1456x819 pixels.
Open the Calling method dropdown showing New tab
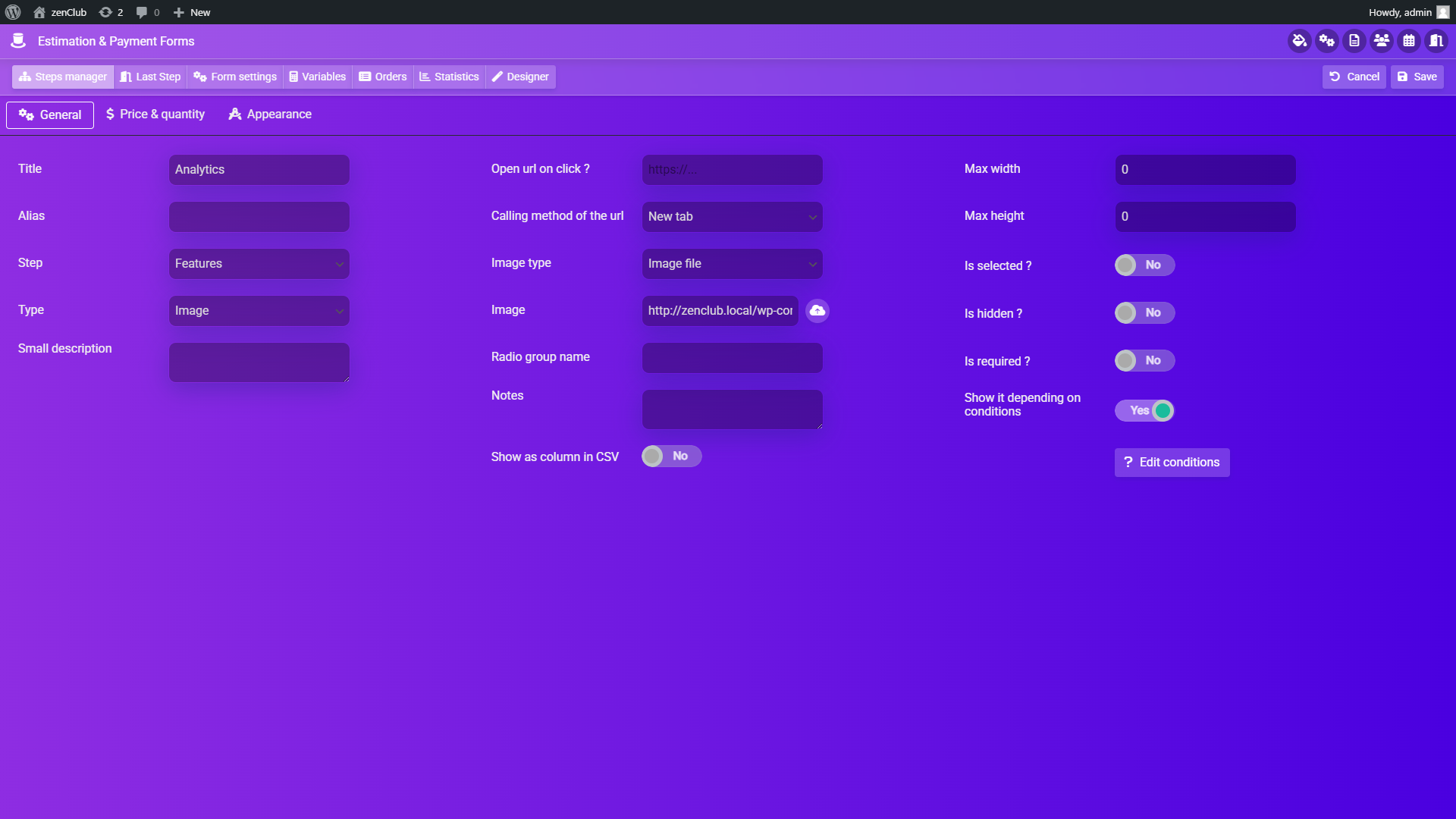tap(733, 217)
